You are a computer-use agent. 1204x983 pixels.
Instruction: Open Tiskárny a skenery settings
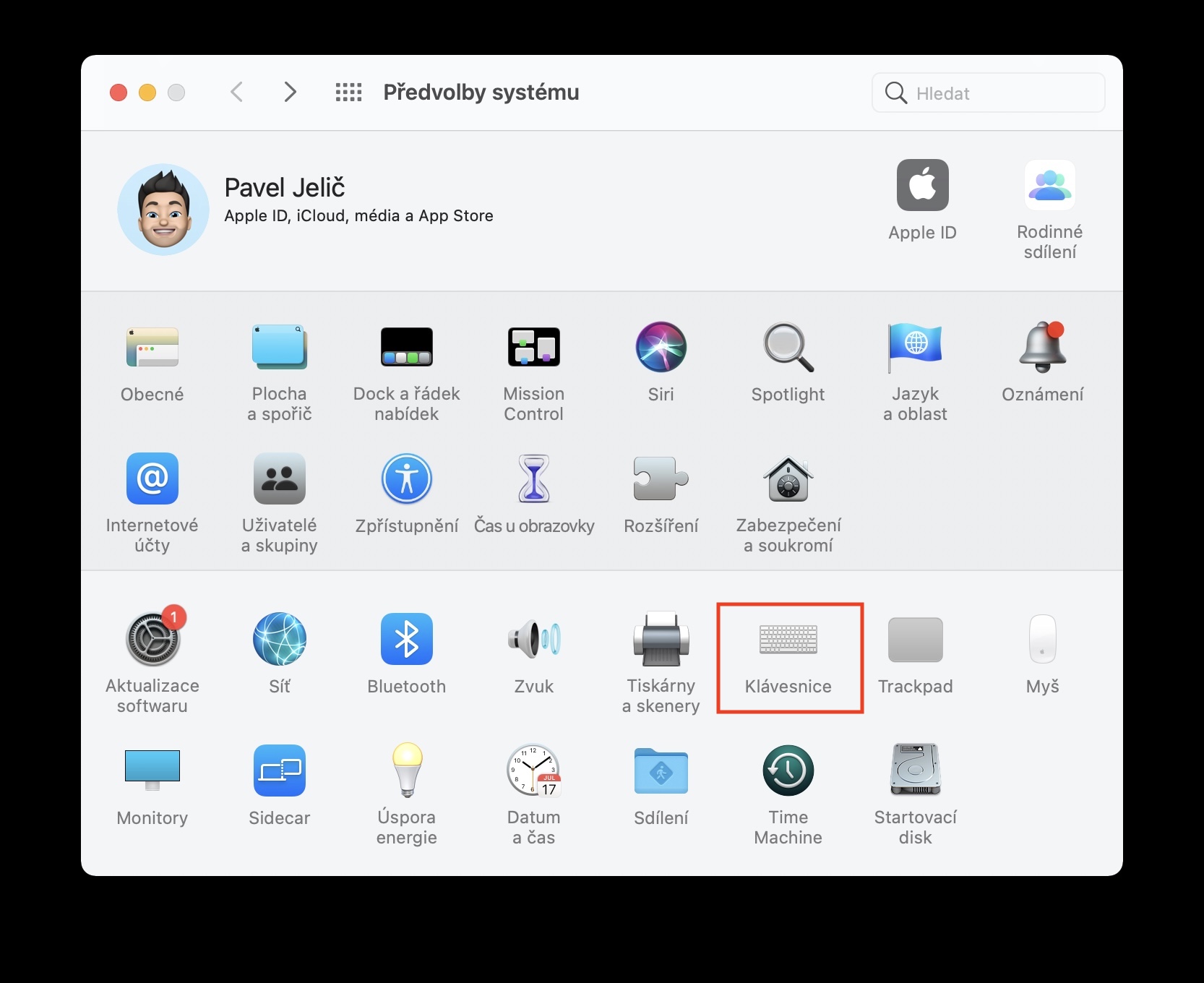(661, 665)
